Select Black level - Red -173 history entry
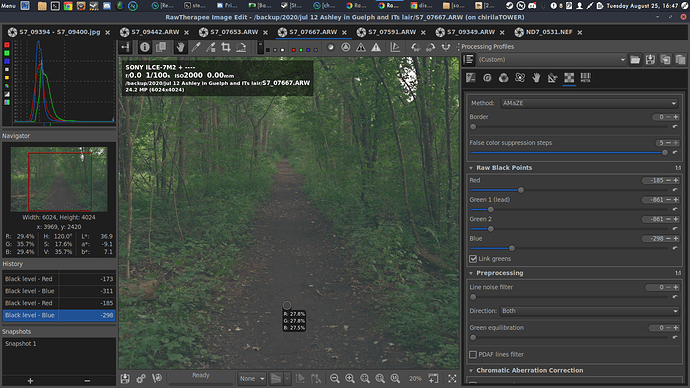Image resolution: width=690 pixels, height=388 pixels. click(x=59, y=279)
